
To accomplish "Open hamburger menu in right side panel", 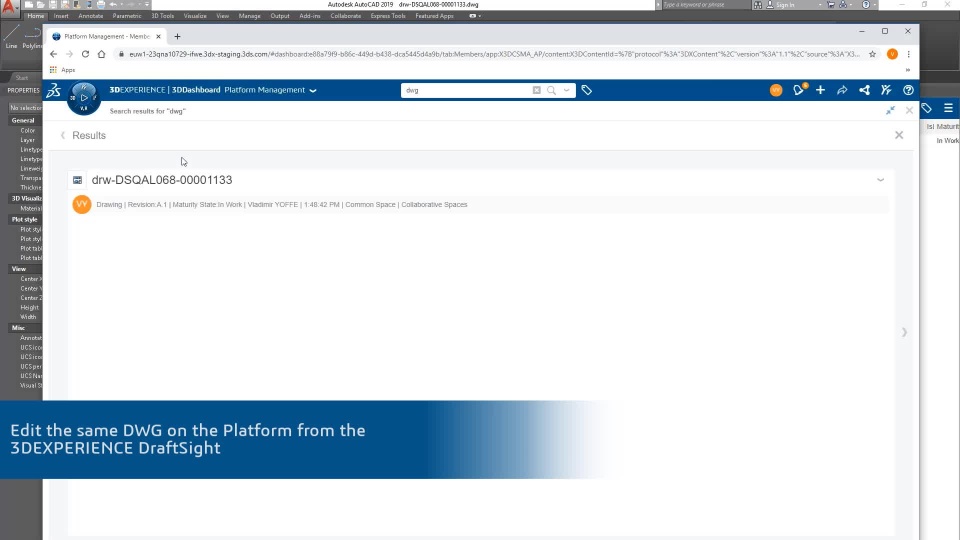I will [x=948, y=108].
